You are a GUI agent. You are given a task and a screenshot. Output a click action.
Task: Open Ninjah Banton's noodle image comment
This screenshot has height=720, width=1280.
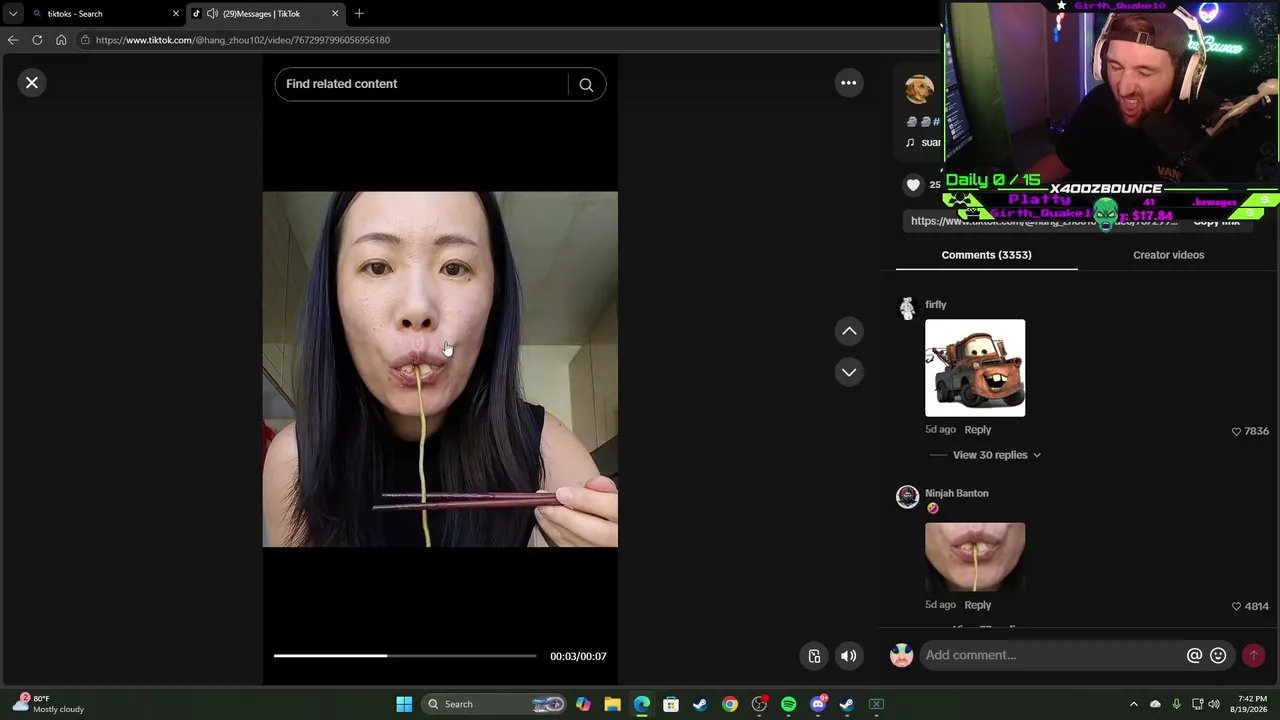tap(975, 557)
